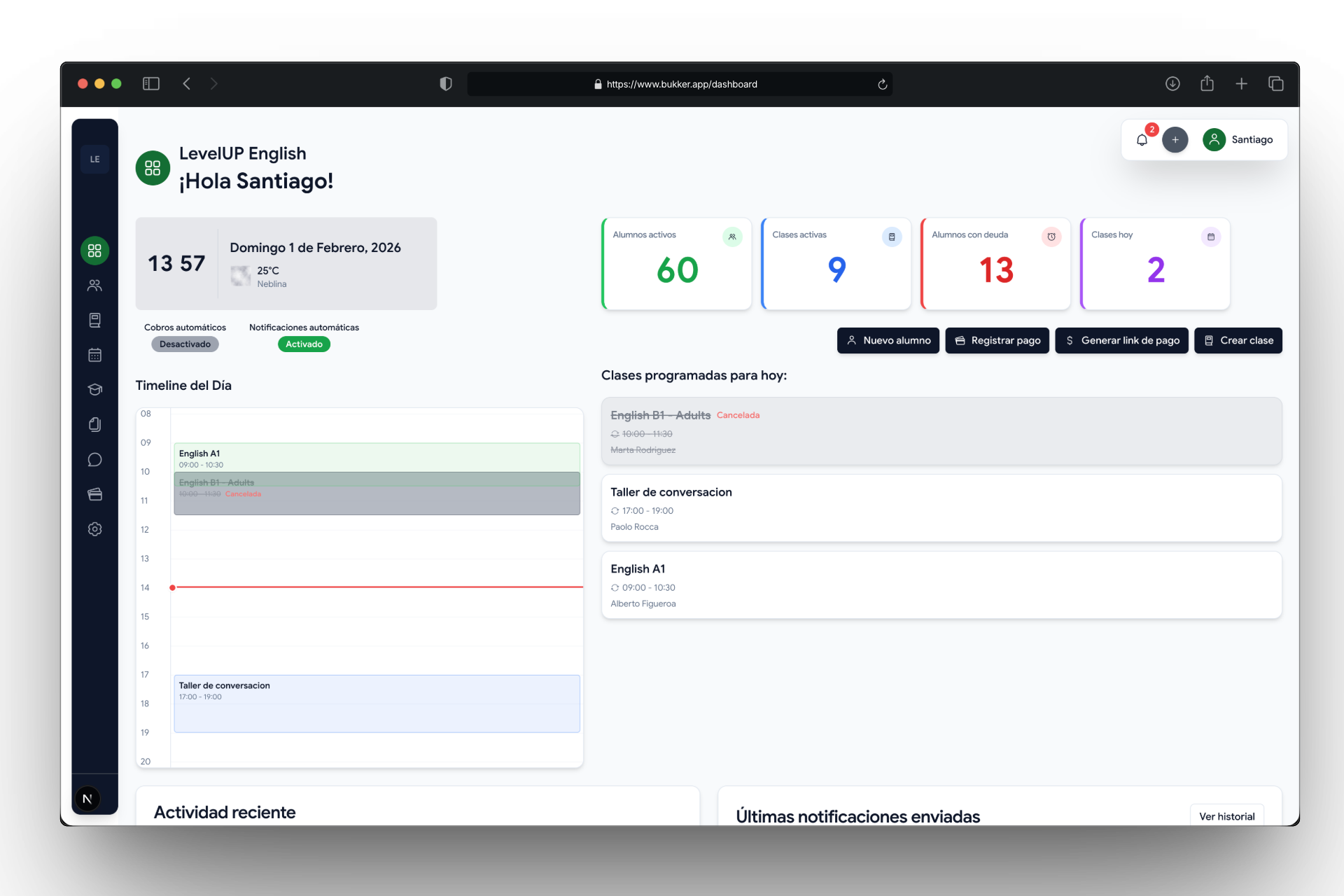Select the wallet payments icon in the sidebar
Image resolution: width=1344 pixels, height=896 pixels.
coord(94,494)
